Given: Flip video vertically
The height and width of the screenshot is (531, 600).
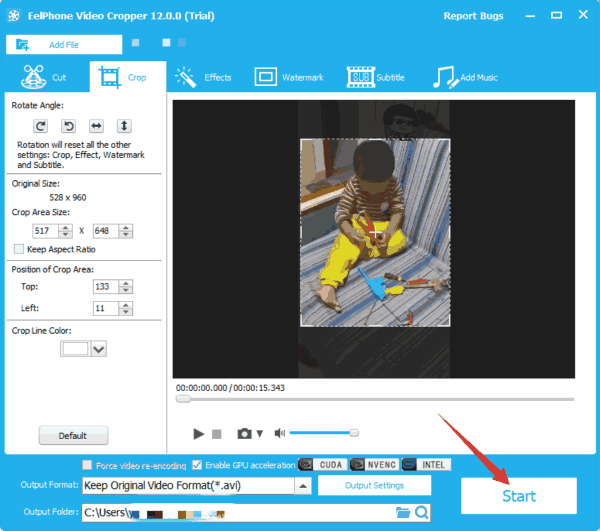Looking at the screenshot, I should [x=124, y=126].
